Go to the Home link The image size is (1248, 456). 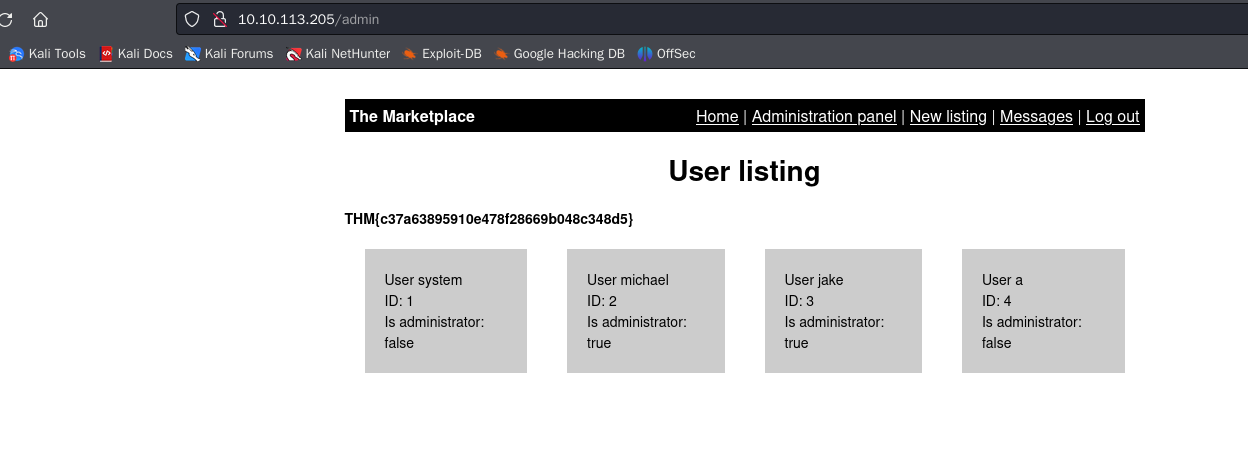click(717, 117)
